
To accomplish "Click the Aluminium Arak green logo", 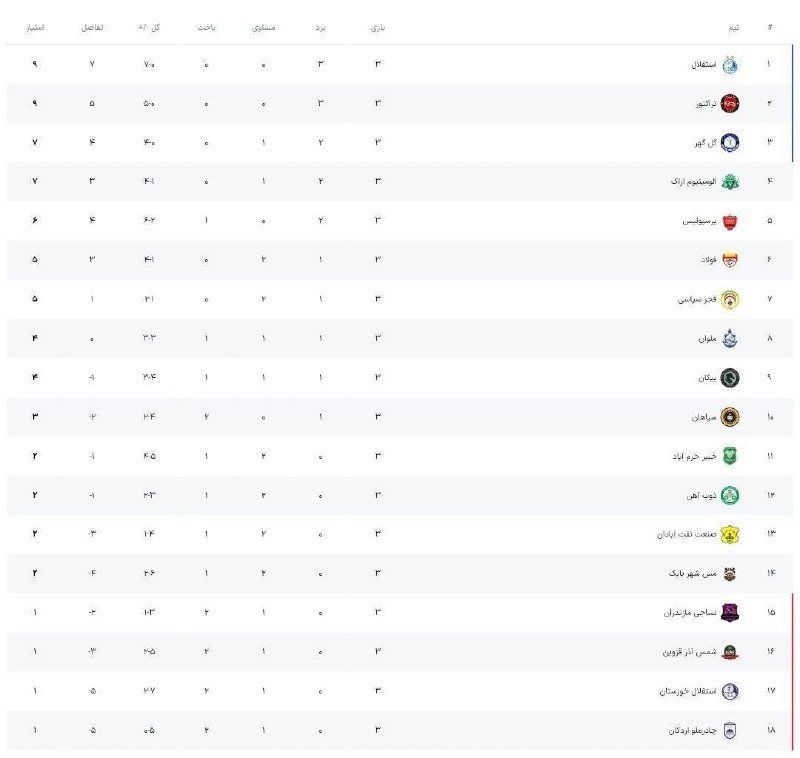I will [x=730, y=182].
